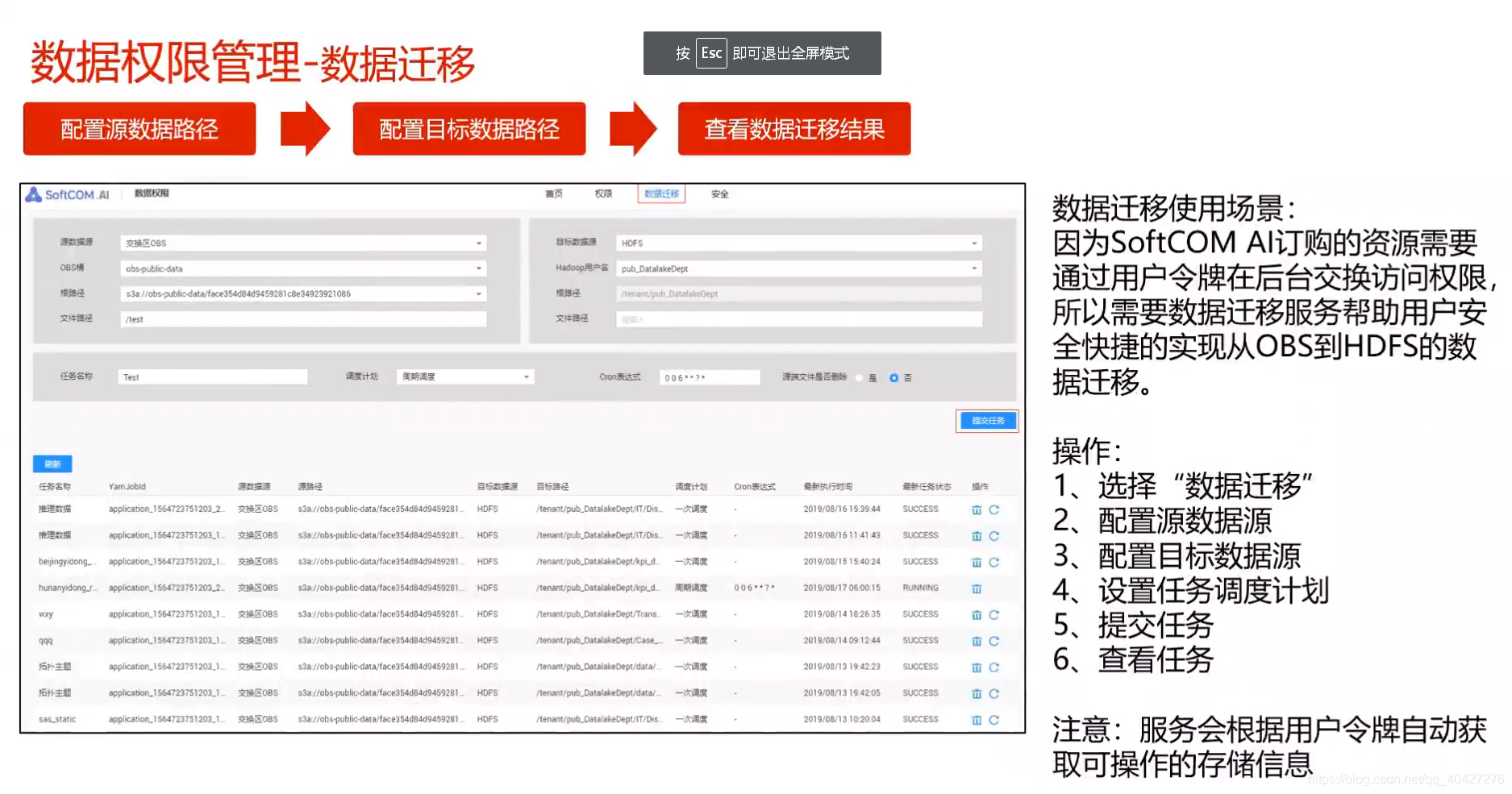This screenshot has width=1512, height=794.
Task: Click the 提交任务 submit button
Action: pos(988,421)
